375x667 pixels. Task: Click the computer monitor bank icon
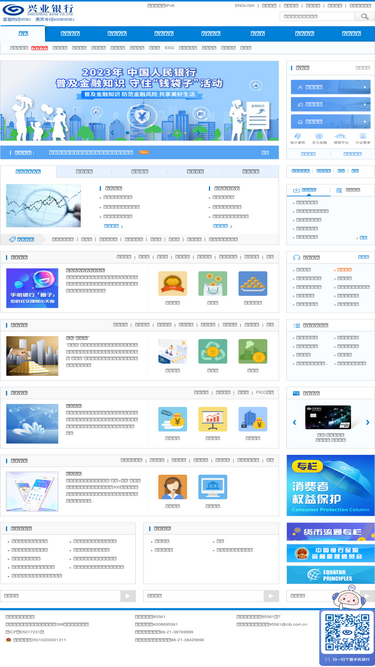[213, 487]
